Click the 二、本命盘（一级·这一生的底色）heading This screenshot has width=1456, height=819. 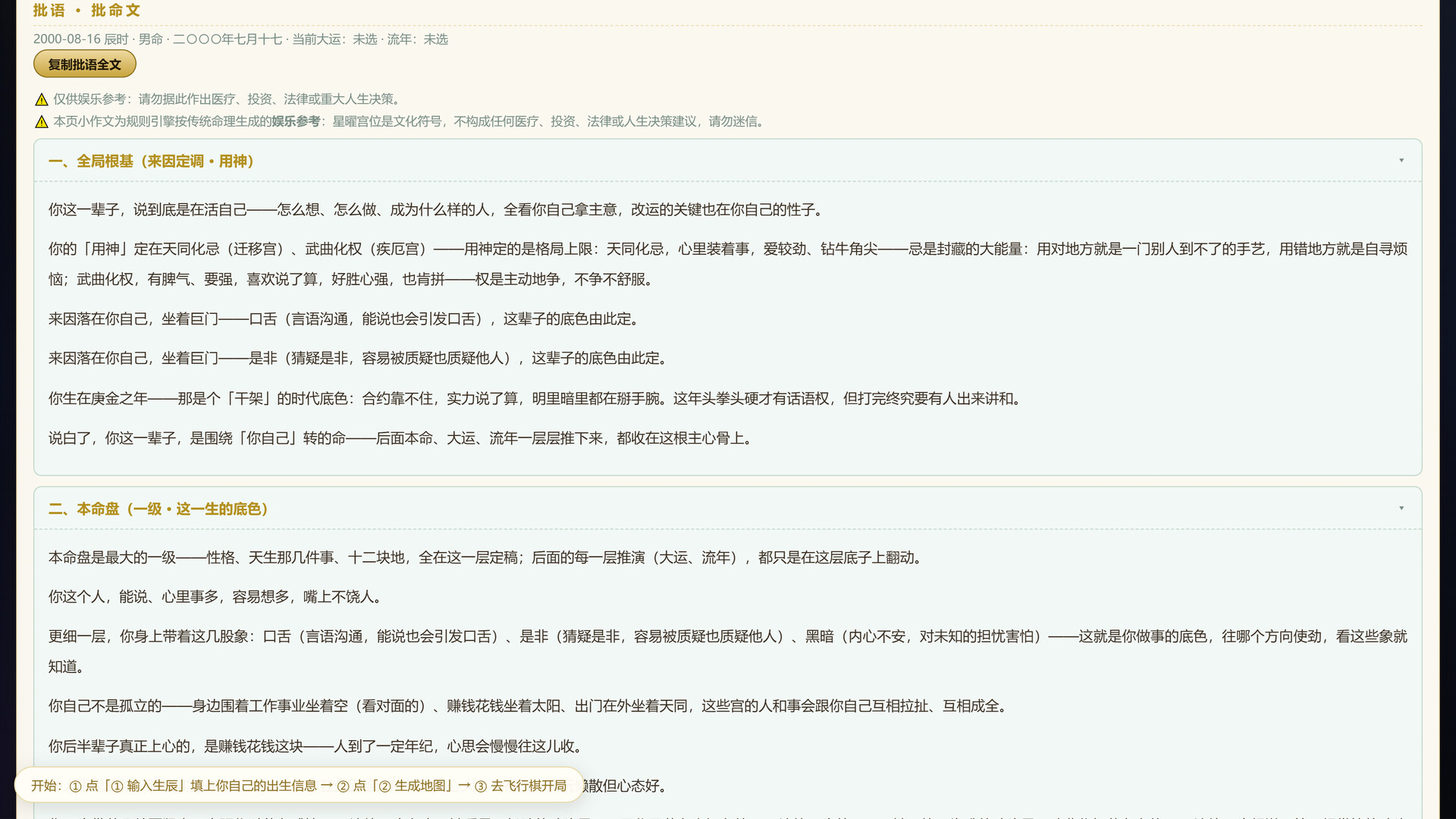[158, 509]
